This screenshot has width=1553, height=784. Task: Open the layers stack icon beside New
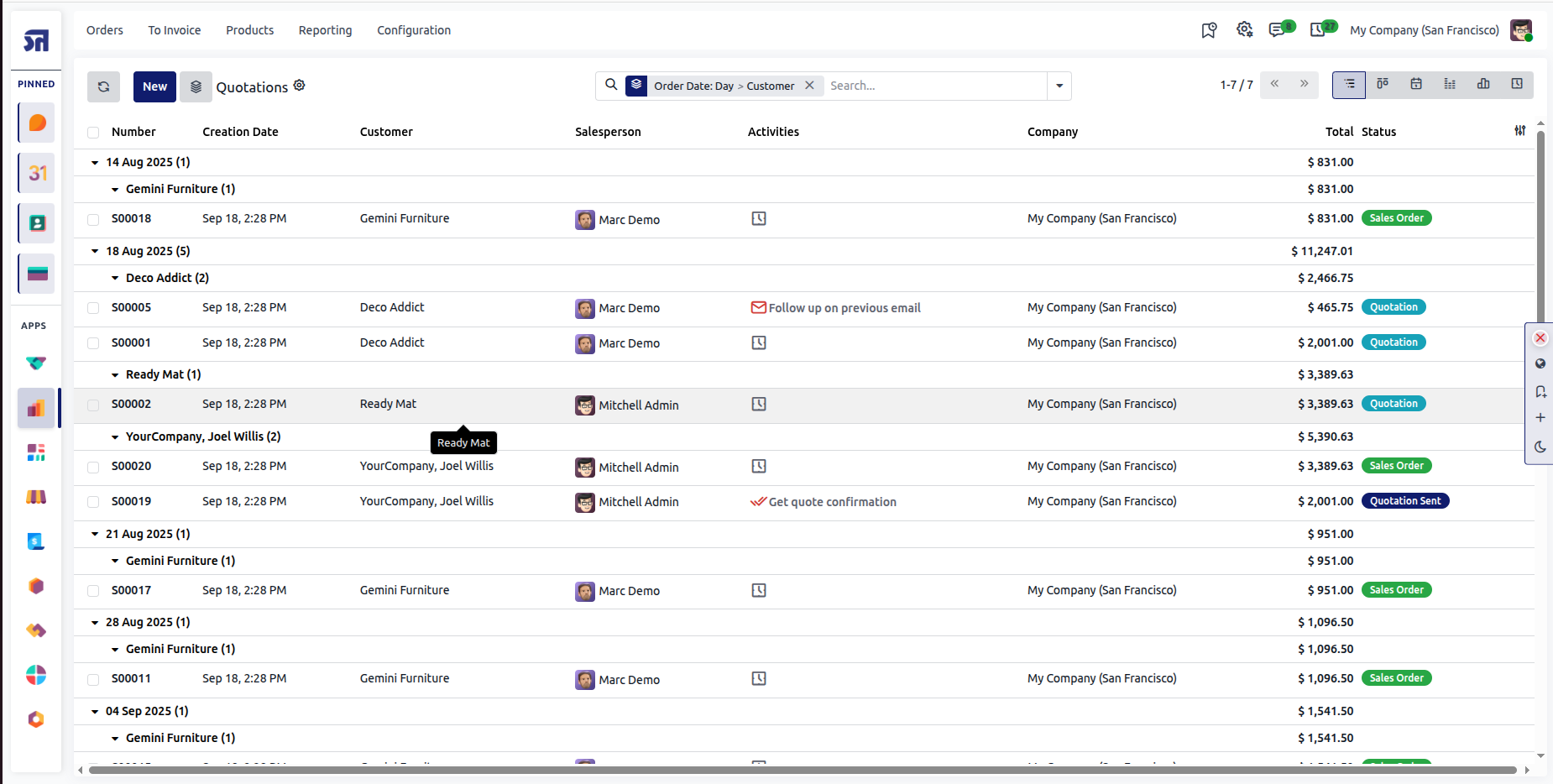(196, 86)
